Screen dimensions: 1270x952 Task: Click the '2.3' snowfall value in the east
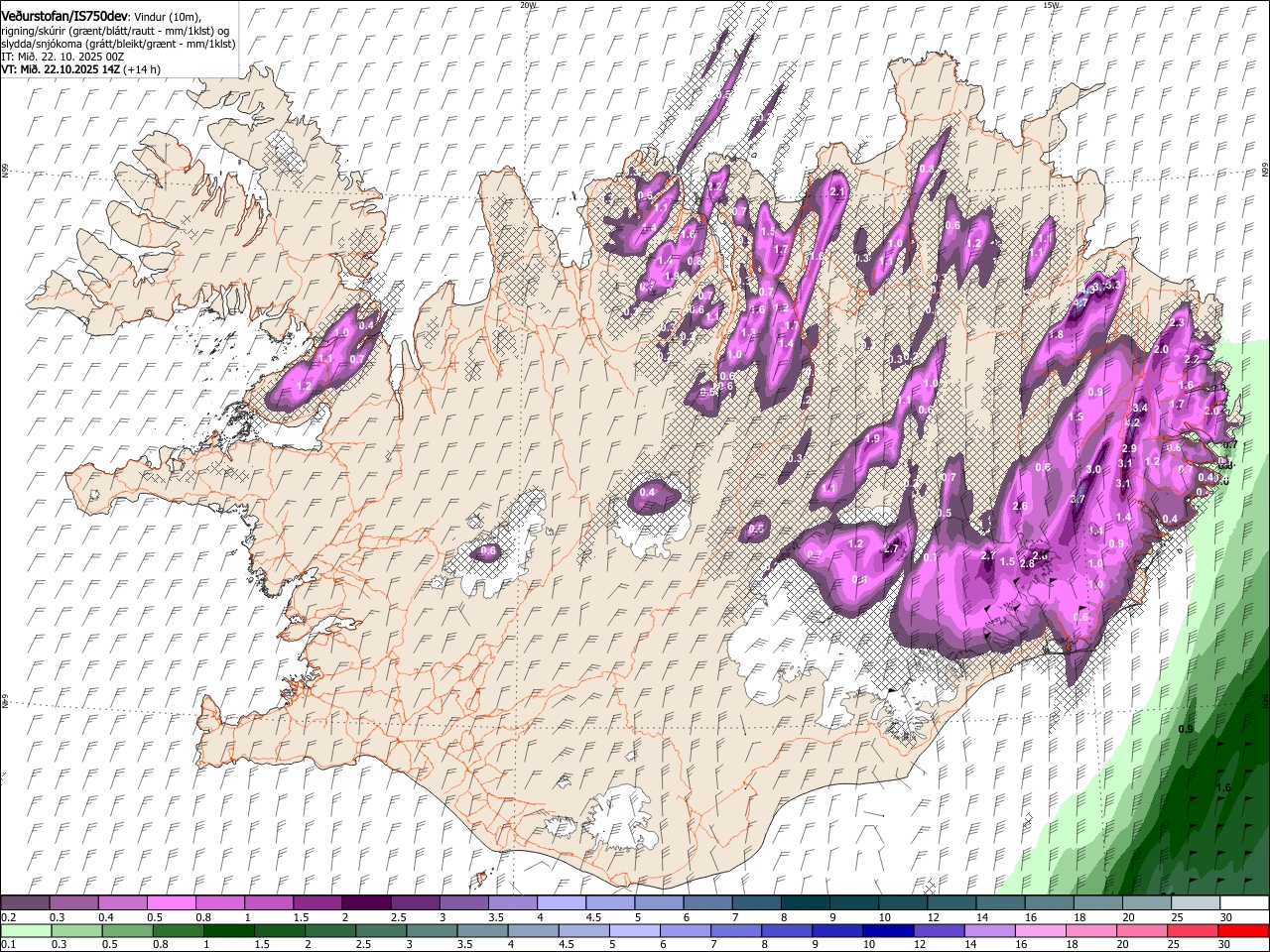click(1178, 323)
